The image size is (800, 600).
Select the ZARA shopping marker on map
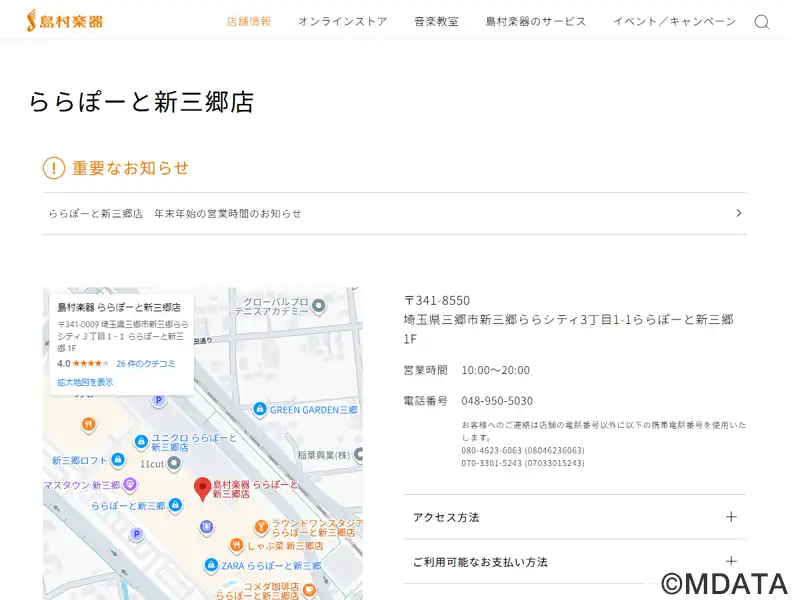pos(211,566)
